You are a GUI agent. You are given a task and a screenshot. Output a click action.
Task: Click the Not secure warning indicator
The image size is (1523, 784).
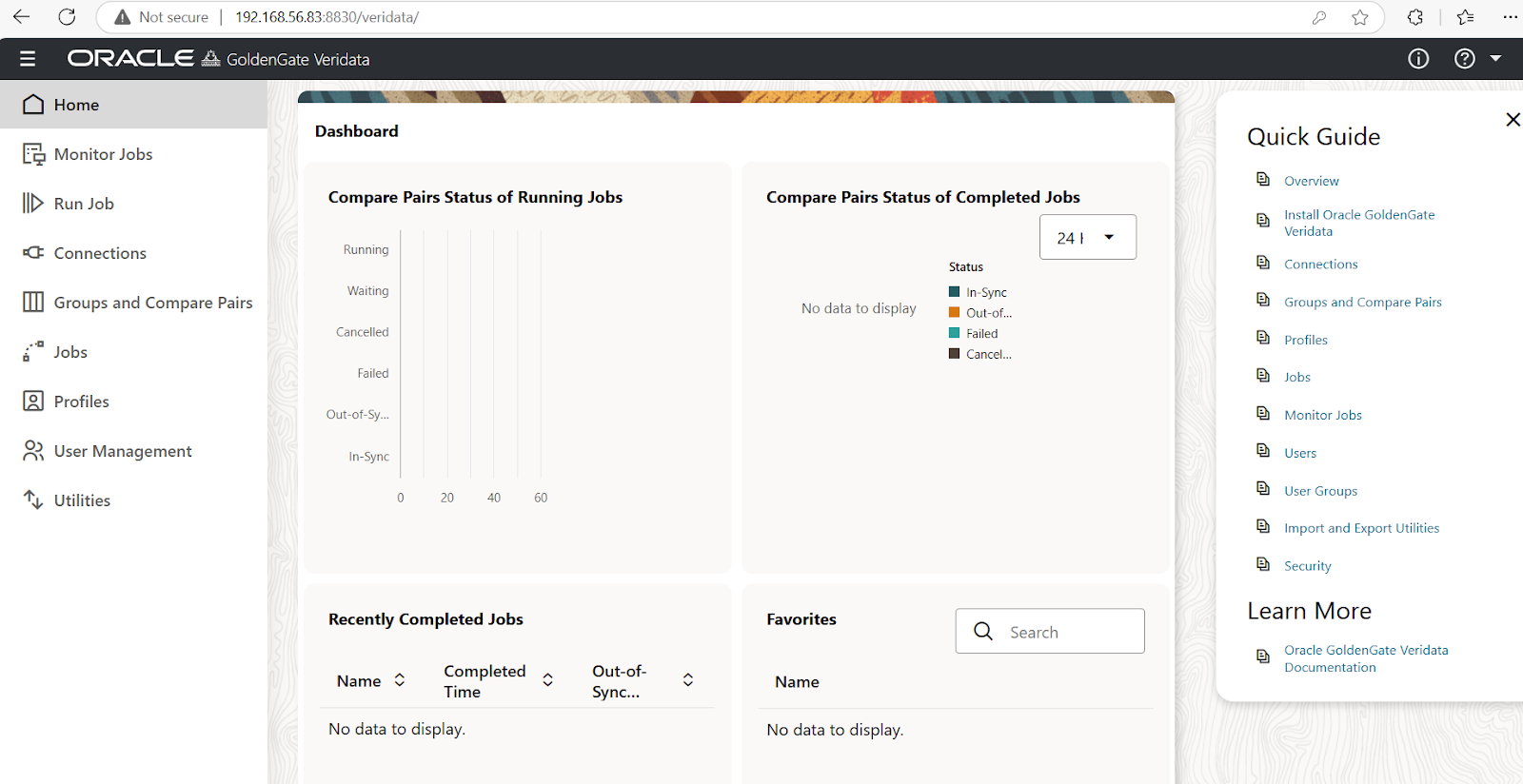[x=161, y=17]
